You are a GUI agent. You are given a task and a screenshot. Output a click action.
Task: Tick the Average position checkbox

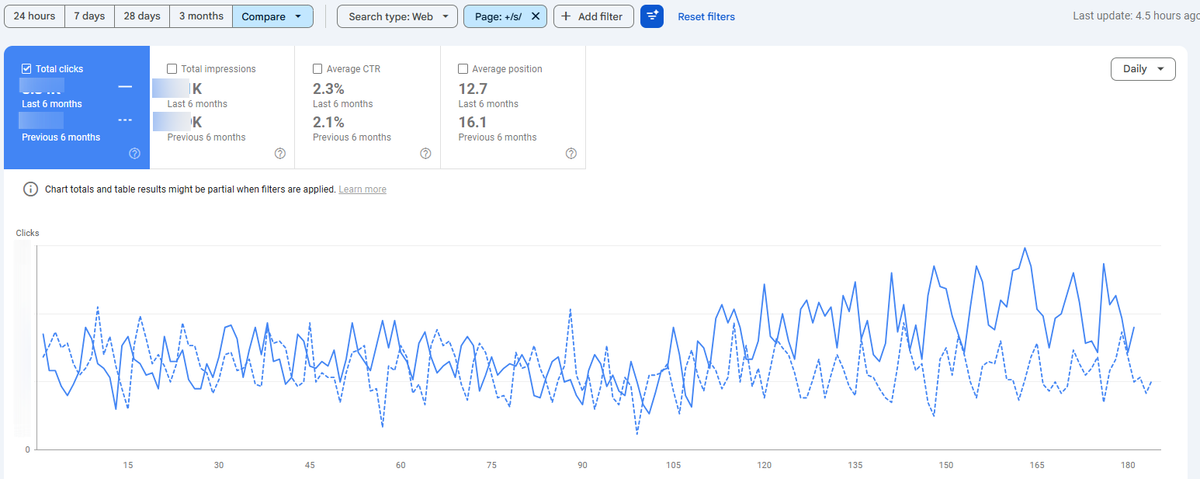pos(463,69)
